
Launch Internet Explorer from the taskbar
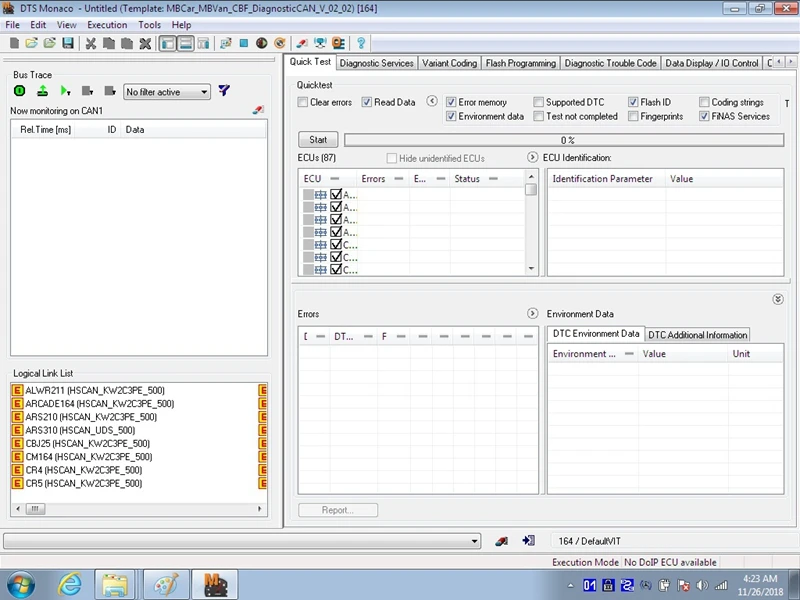tap(70, 584)
